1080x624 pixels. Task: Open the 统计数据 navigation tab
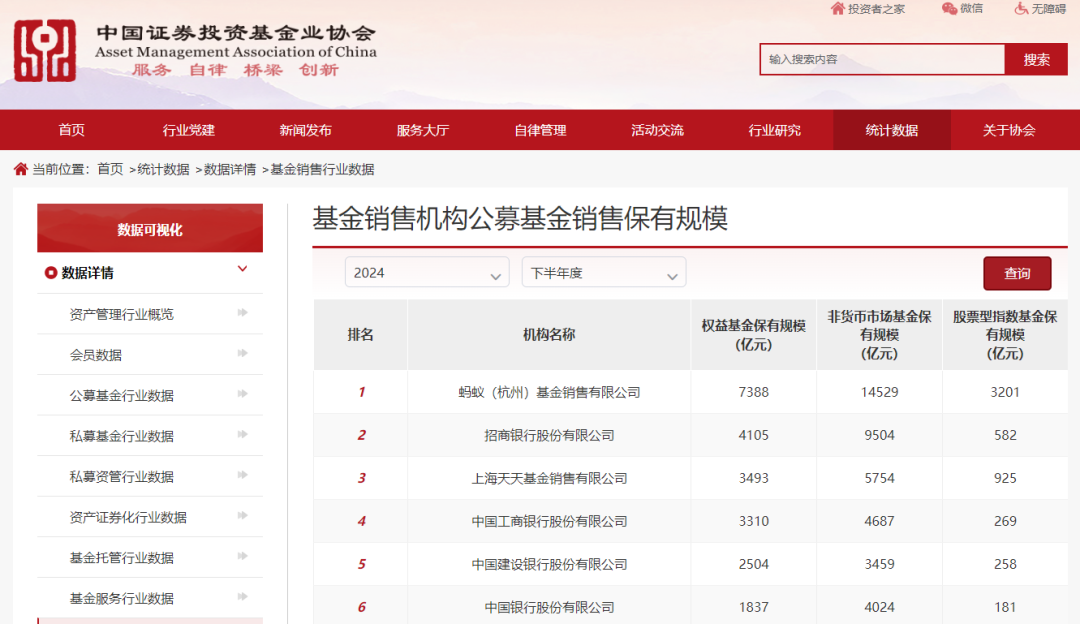(x=892, y=130)
